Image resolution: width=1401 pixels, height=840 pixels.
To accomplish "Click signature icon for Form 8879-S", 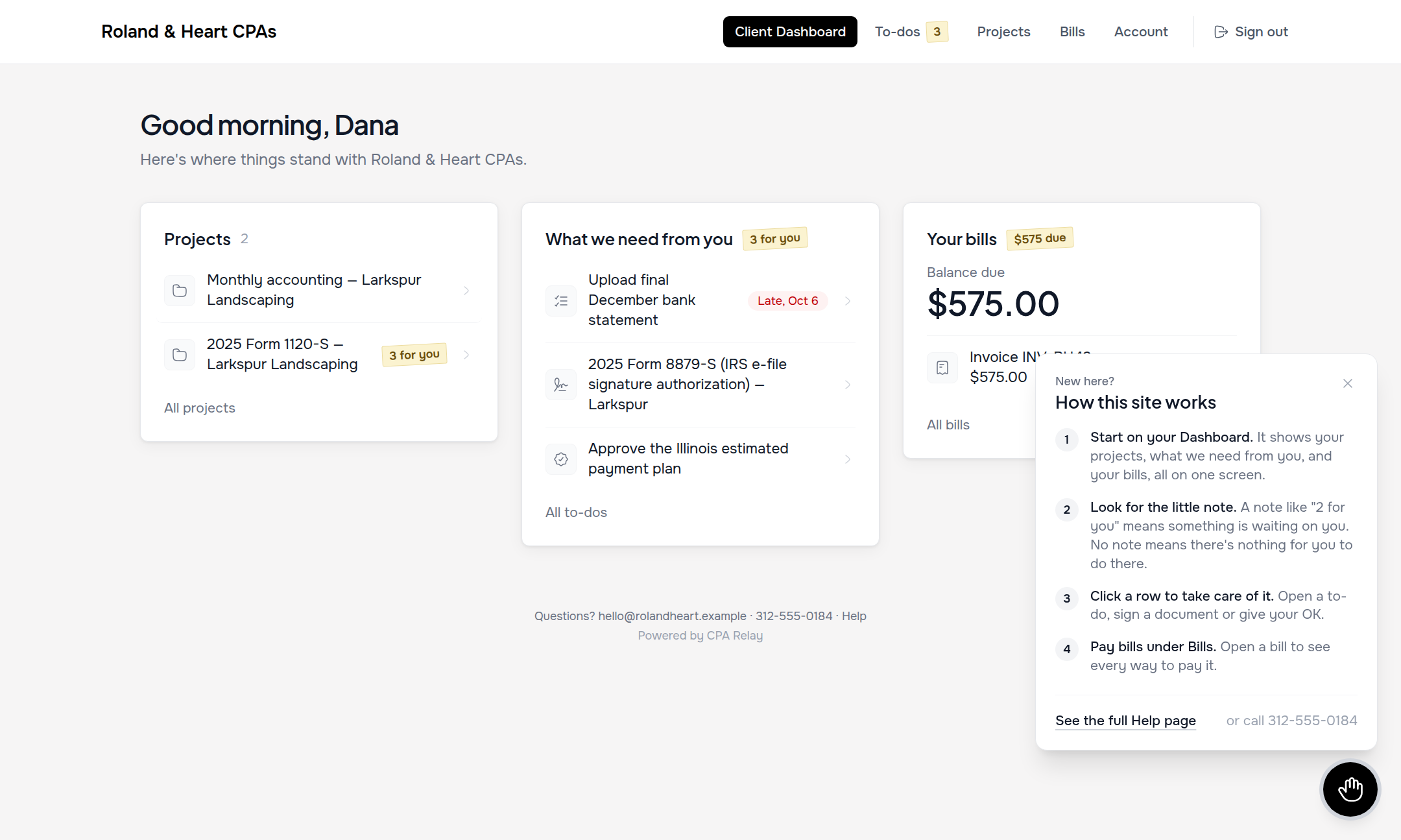I will [561, 385].
